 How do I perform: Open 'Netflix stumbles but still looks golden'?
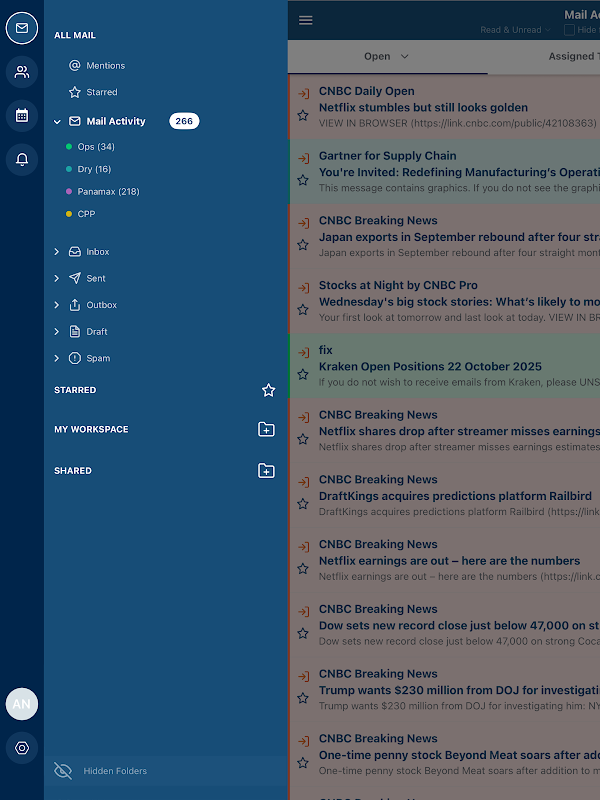point(423,108)
